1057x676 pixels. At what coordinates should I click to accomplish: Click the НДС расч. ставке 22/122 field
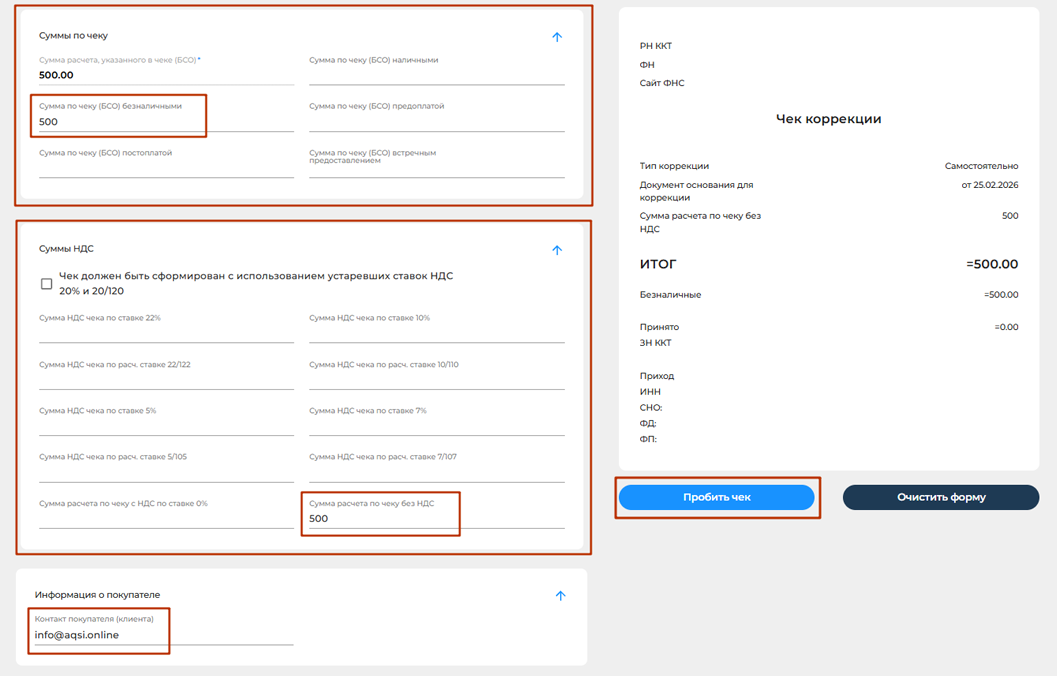(166, 380)
